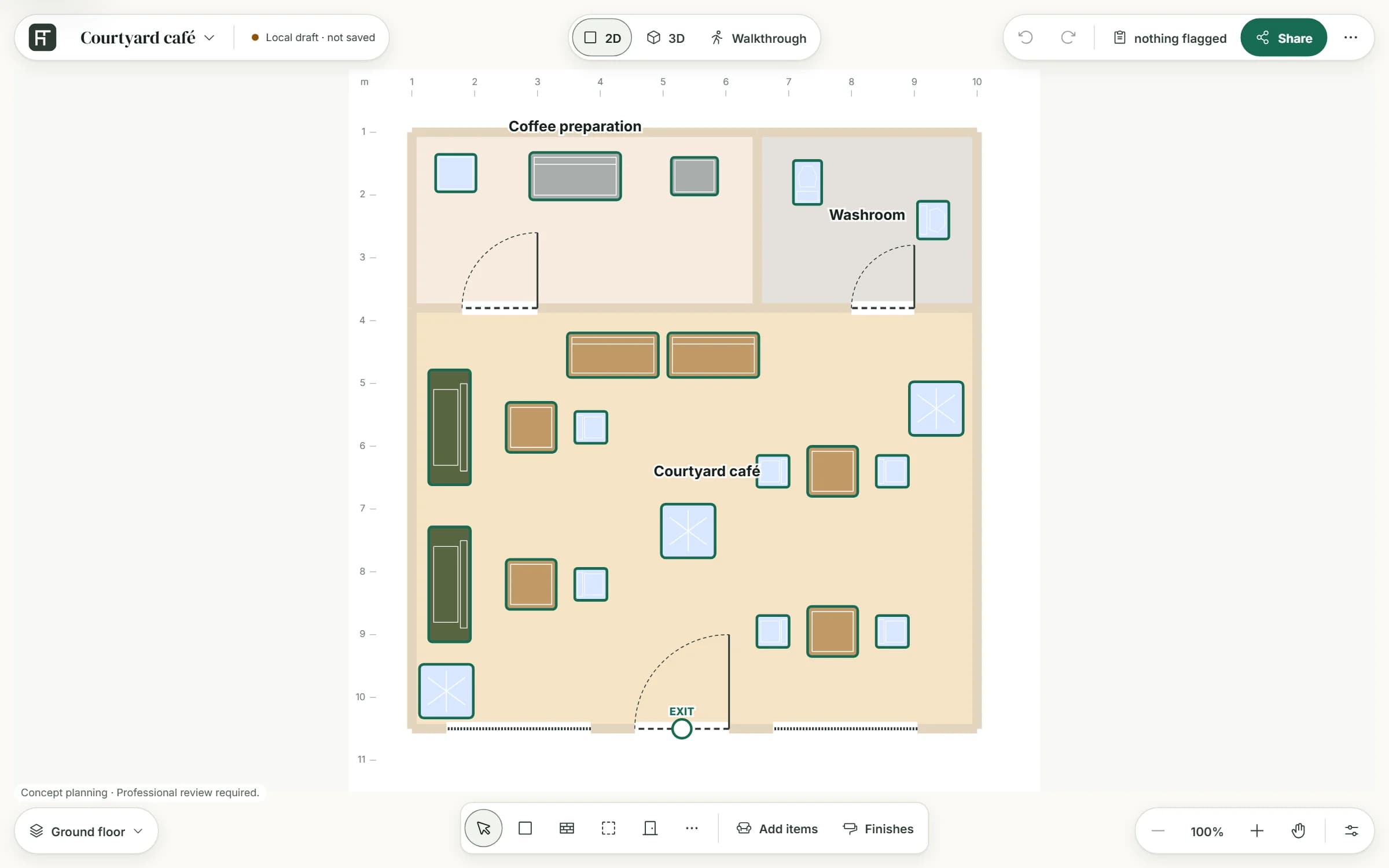Select the lower green sofa
The width and height of the screenshot is (1389, 868).
coord(449,584)
